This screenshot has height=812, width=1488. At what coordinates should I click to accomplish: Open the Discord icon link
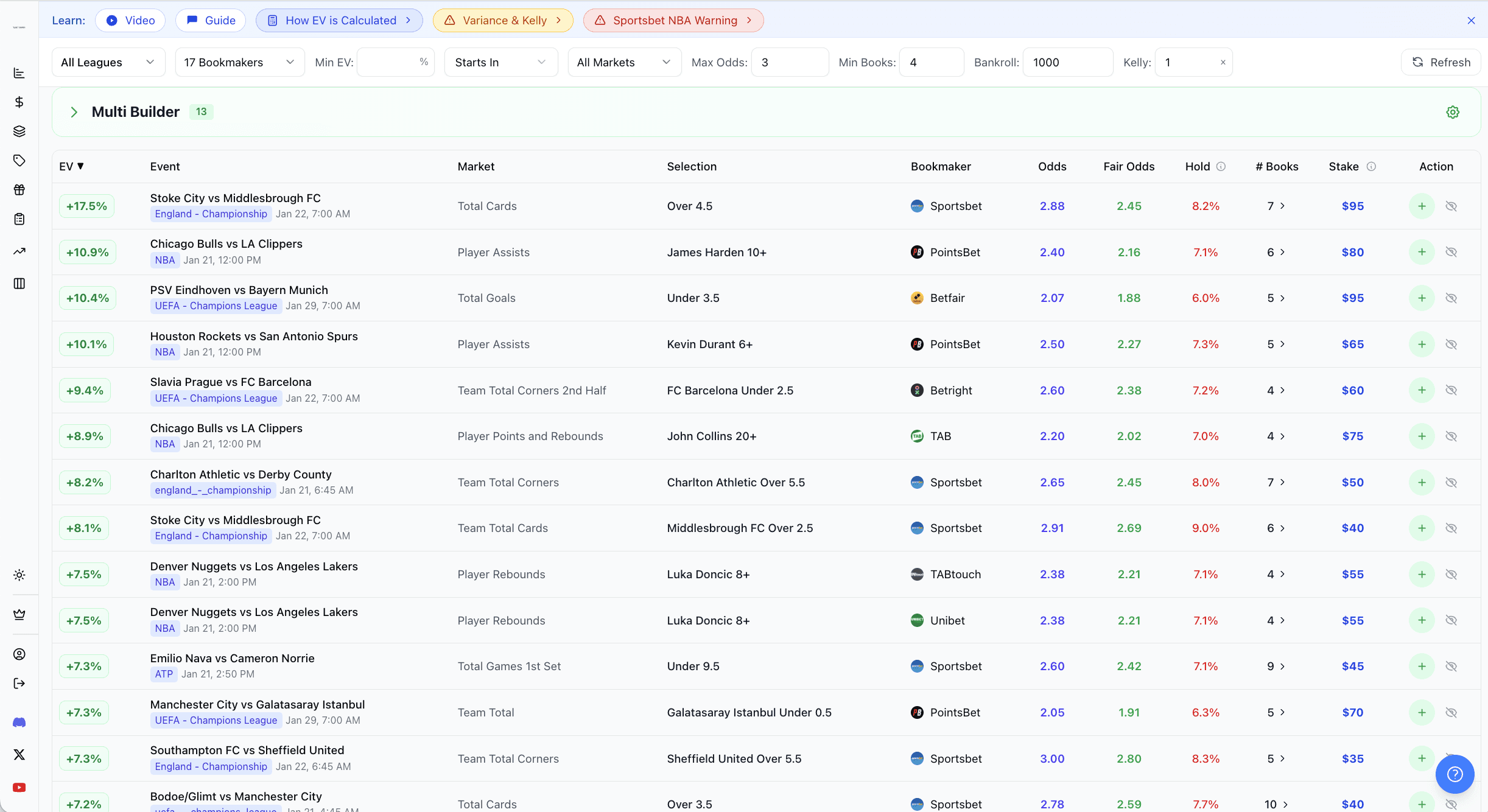(x=19, y=723)
